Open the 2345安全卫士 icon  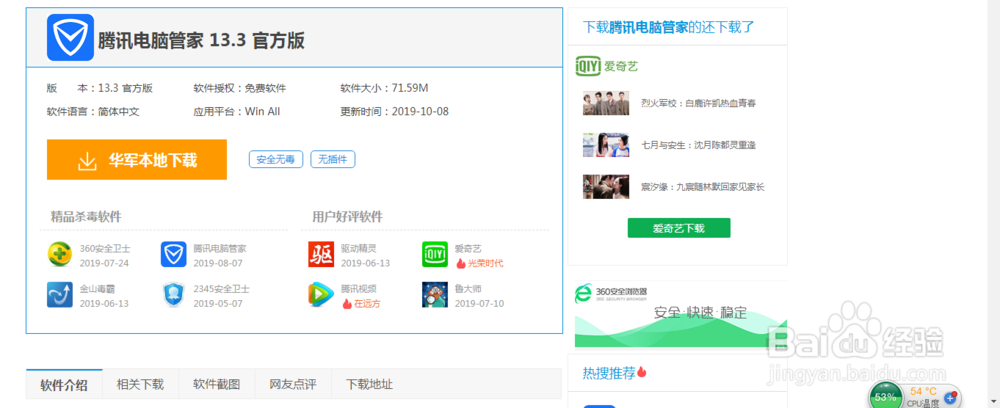(173, 295)
